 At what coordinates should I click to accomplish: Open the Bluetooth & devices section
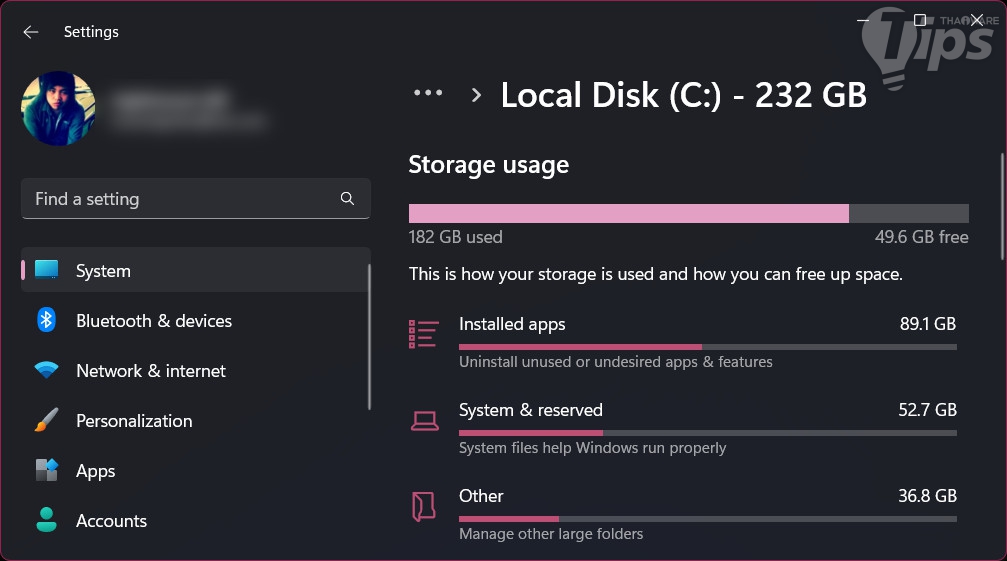coord(154,321)
